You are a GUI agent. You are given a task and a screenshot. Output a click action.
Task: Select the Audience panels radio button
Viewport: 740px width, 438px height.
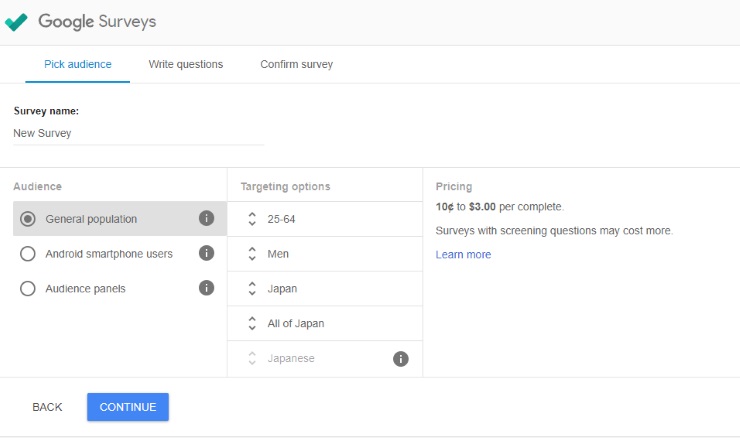pyautogui.click(x=27, y=288)
